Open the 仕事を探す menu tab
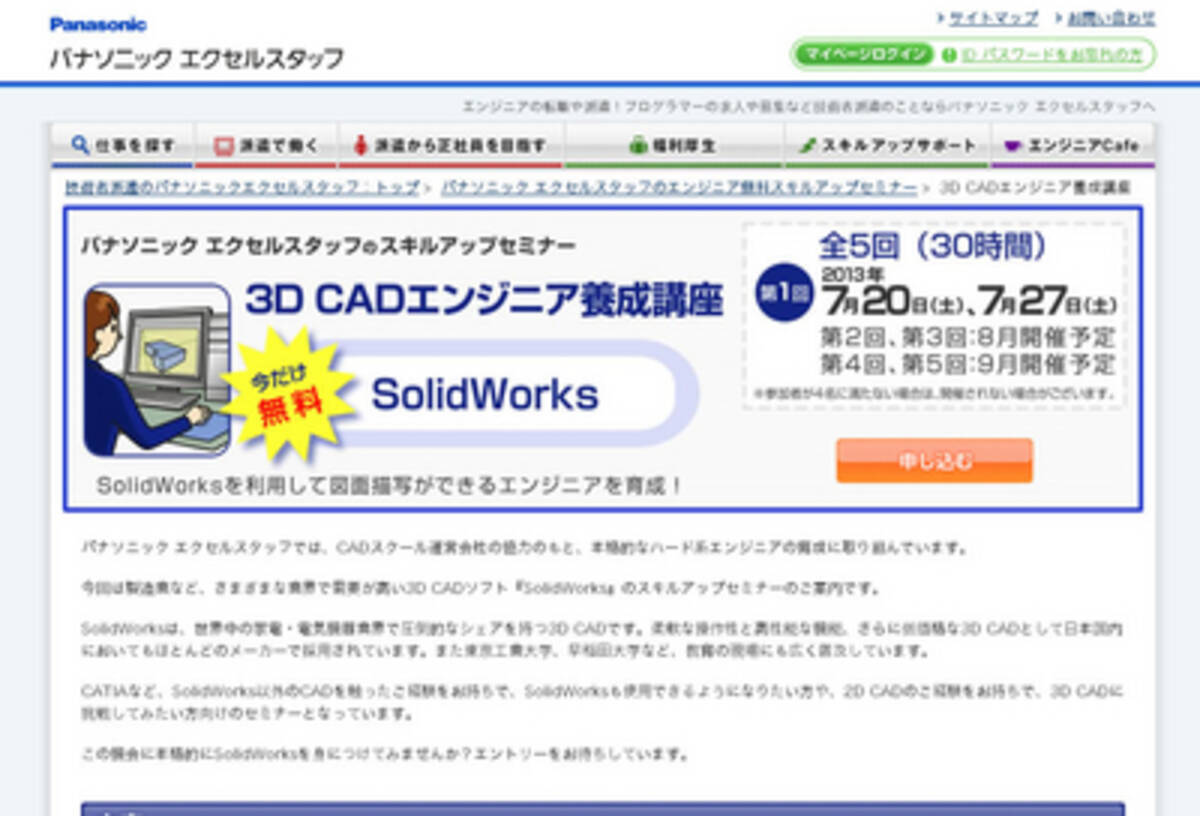This screenshot has height=816, width=1200. pos(121,145)
